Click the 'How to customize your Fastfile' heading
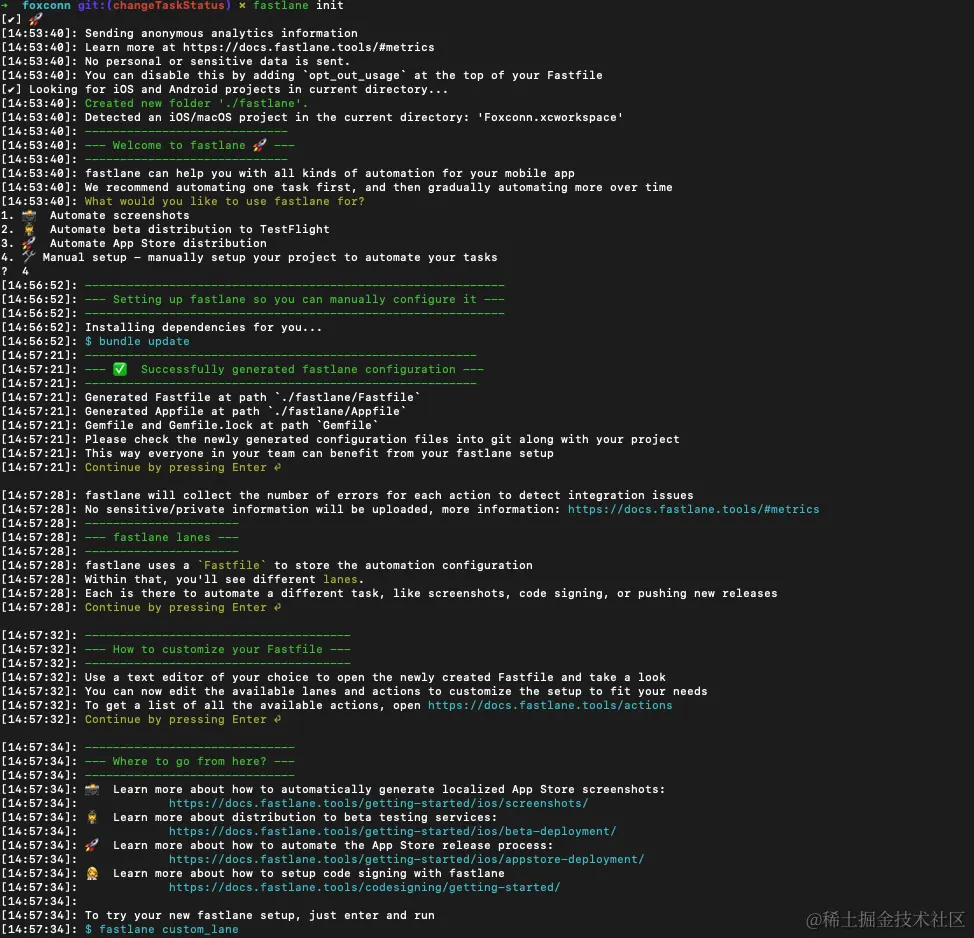974x938 pixels. pos(217,649)
